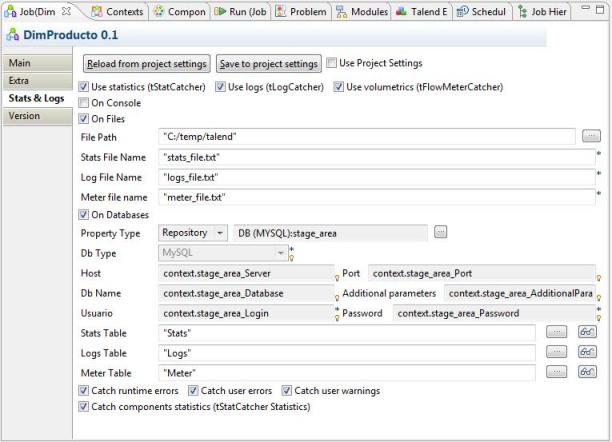The height and width of the screenshot is (442, 612).
Task: Click the glasses icon next to Logs Table
Action: [587, 352]
